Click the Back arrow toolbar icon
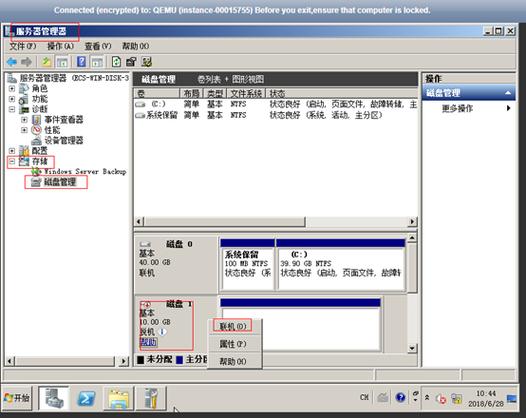Screen dimensions: 526x418 pos(12,62)
